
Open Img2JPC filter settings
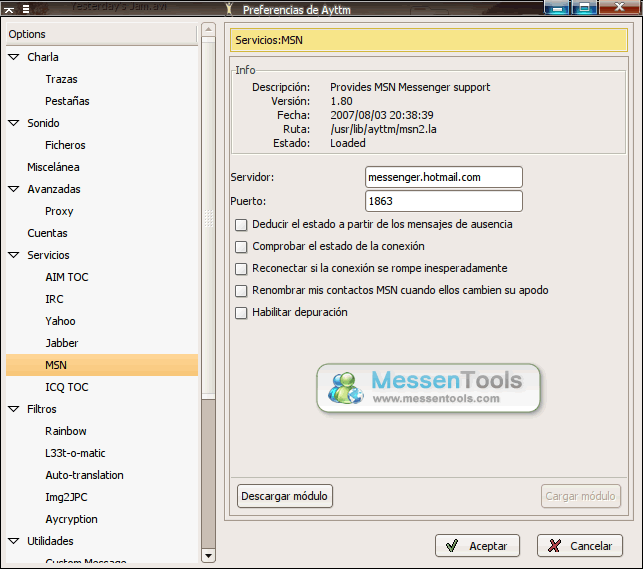(66, 497)
